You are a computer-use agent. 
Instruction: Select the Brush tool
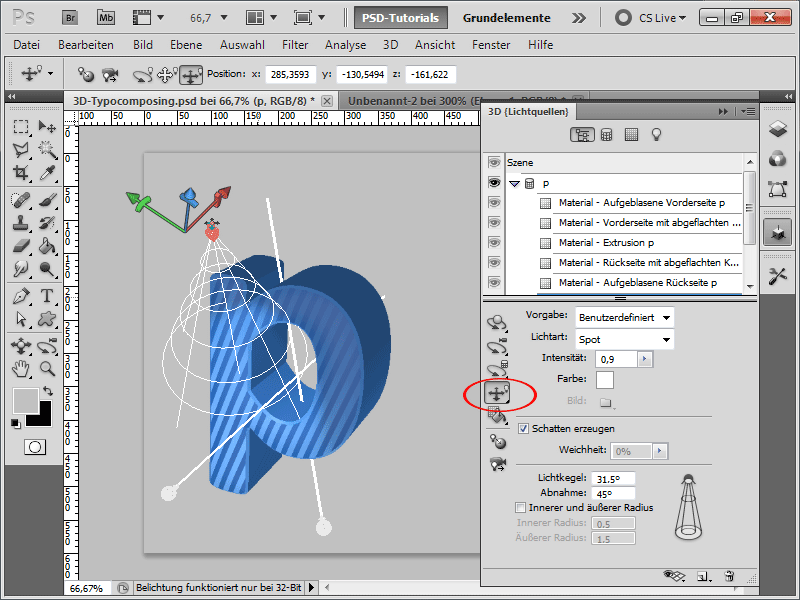point(47,200)
